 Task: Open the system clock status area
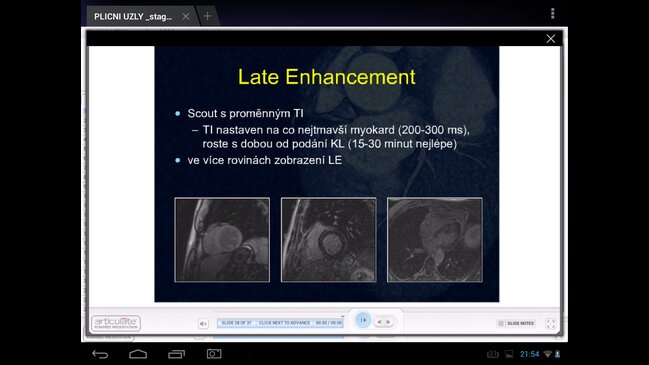[x=529, y=354]
